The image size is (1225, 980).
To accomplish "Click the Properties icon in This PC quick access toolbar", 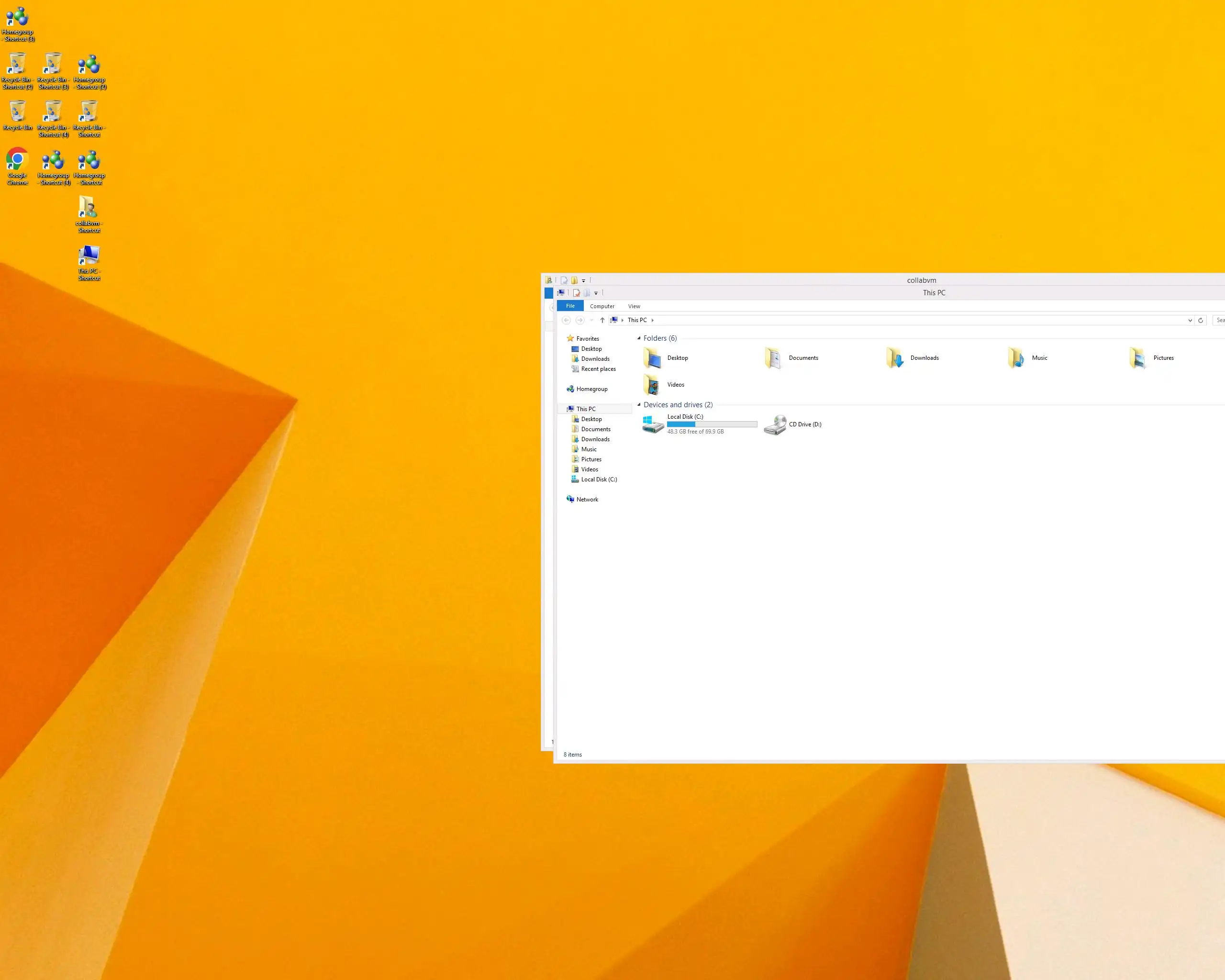I will click(576, 293).
